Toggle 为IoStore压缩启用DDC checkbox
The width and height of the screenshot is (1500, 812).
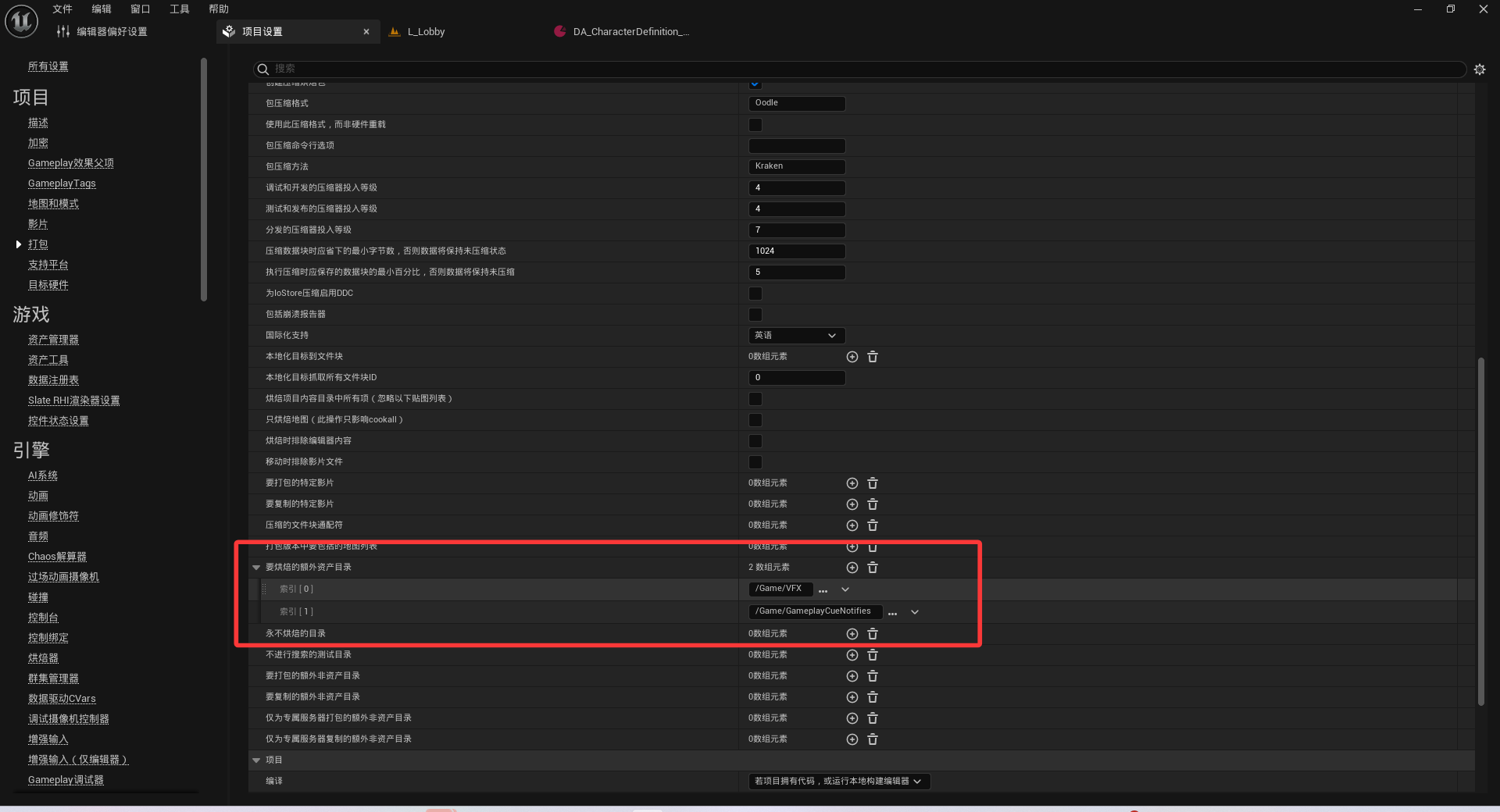[x=755, y=294]
